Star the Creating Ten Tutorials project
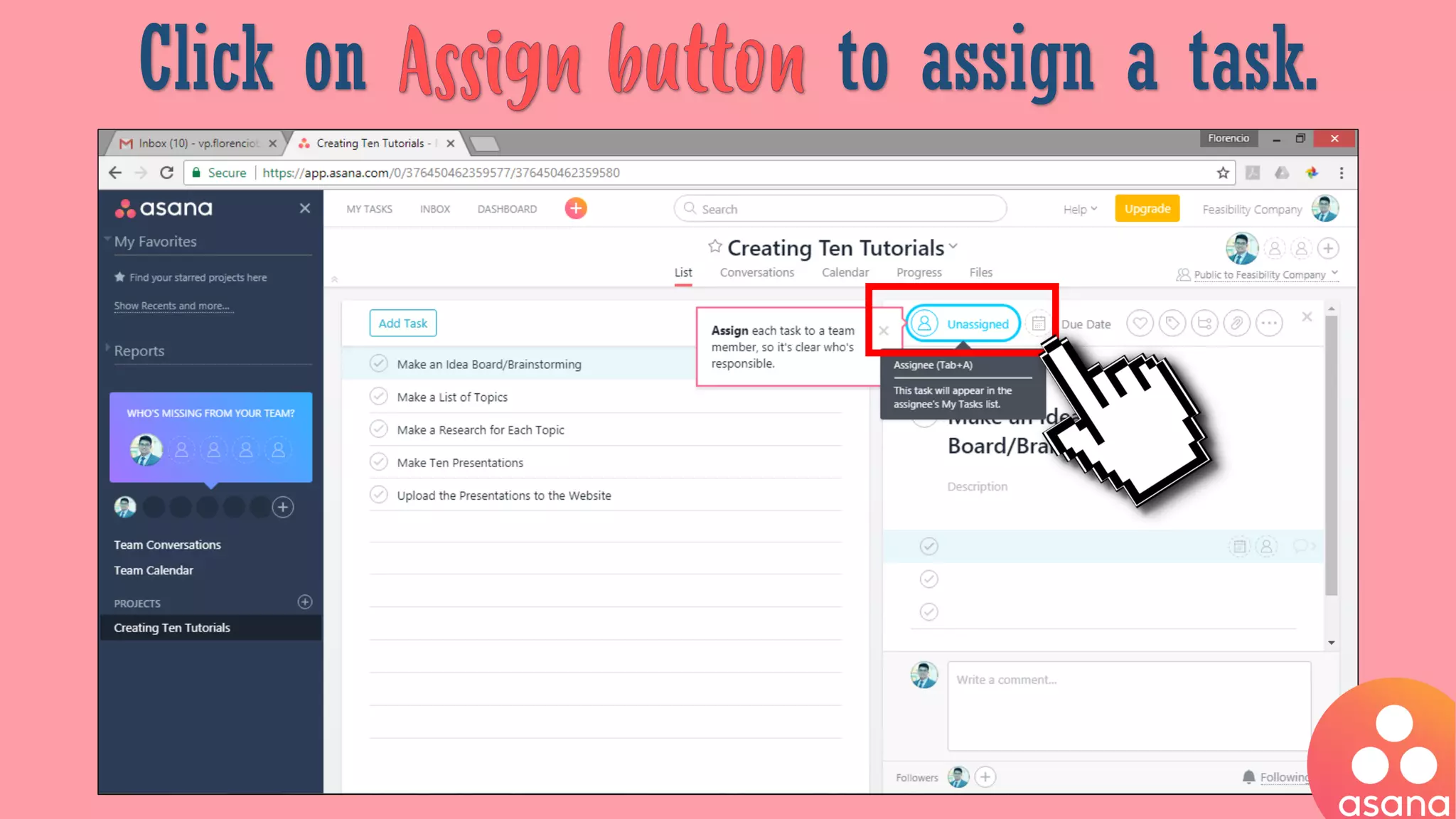1456x819 pixels. pos(714,246)
